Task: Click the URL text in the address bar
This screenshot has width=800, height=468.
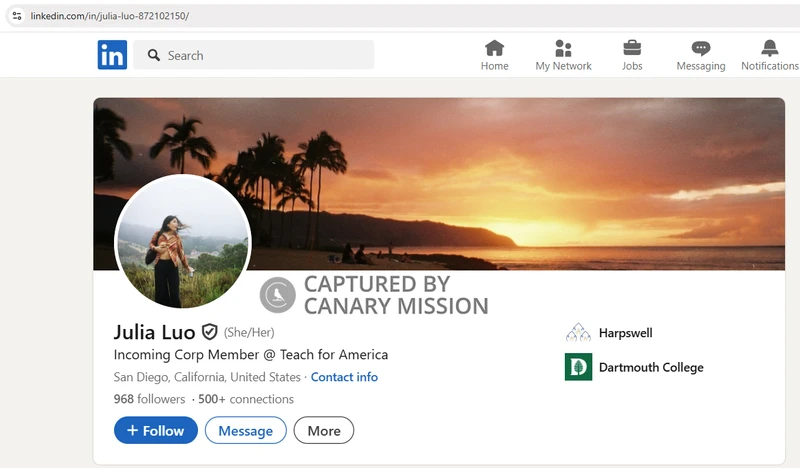Action: coord(110,16)
